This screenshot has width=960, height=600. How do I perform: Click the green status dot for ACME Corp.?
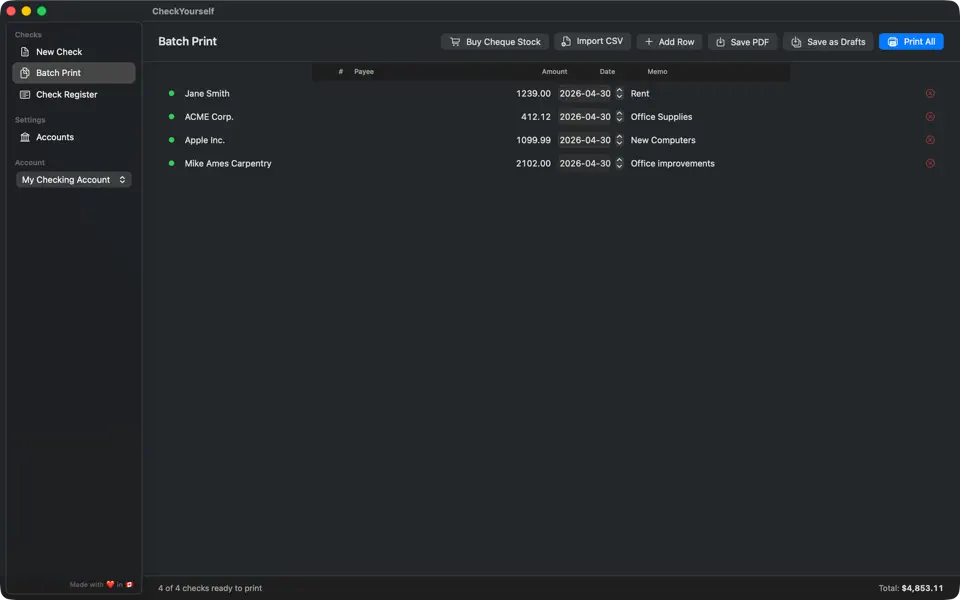[x=171, y=117]
